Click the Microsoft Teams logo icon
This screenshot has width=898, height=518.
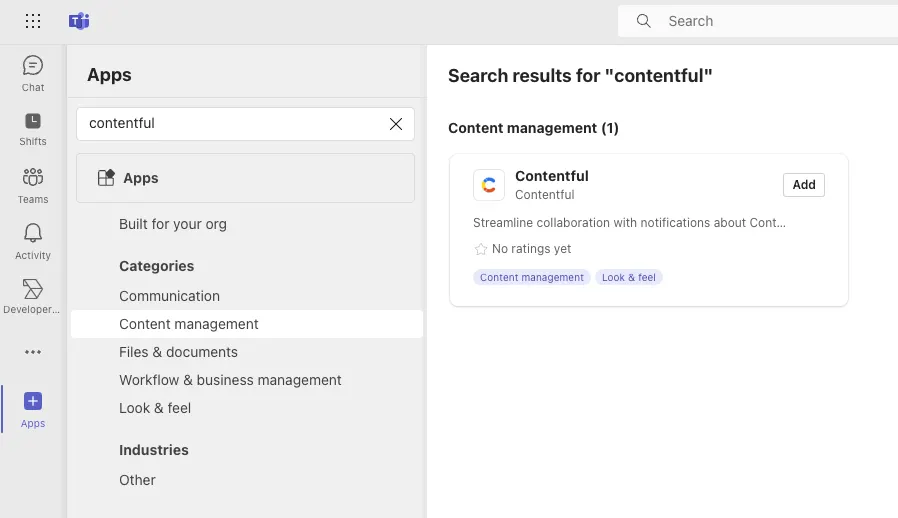tap(79, 21)
